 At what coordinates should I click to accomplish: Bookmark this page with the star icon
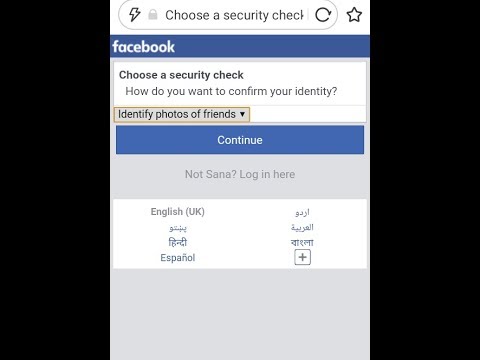coord(354,15)
